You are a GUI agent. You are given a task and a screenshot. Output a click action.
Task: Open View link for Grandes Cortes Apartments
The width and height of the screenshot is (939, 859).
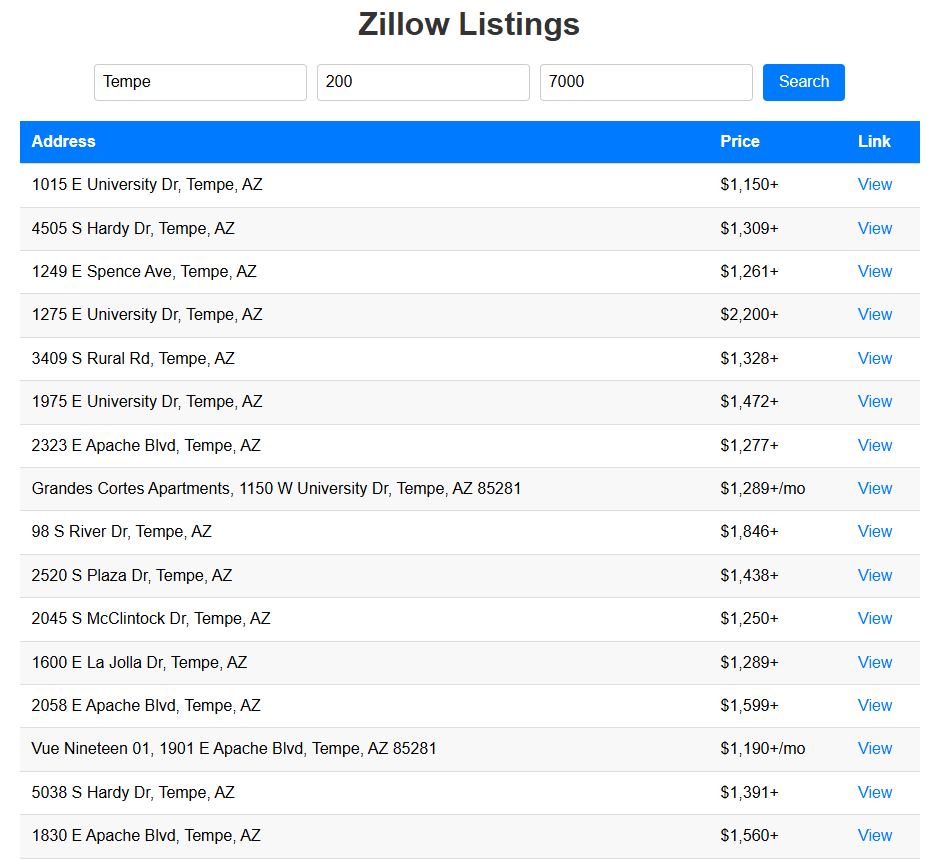pyautogui.click(x=874, y=488)
